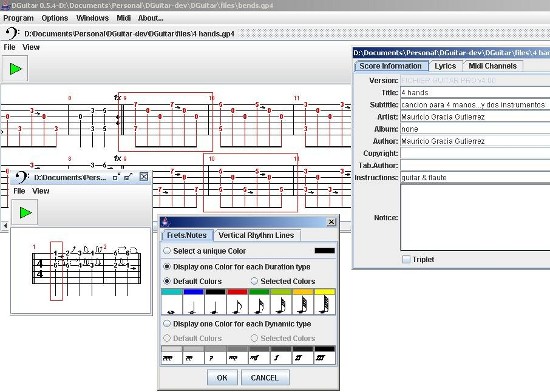The image size is (550, 392).
Task: Confirm color dialog with OK
Action: tap(222, 378)
